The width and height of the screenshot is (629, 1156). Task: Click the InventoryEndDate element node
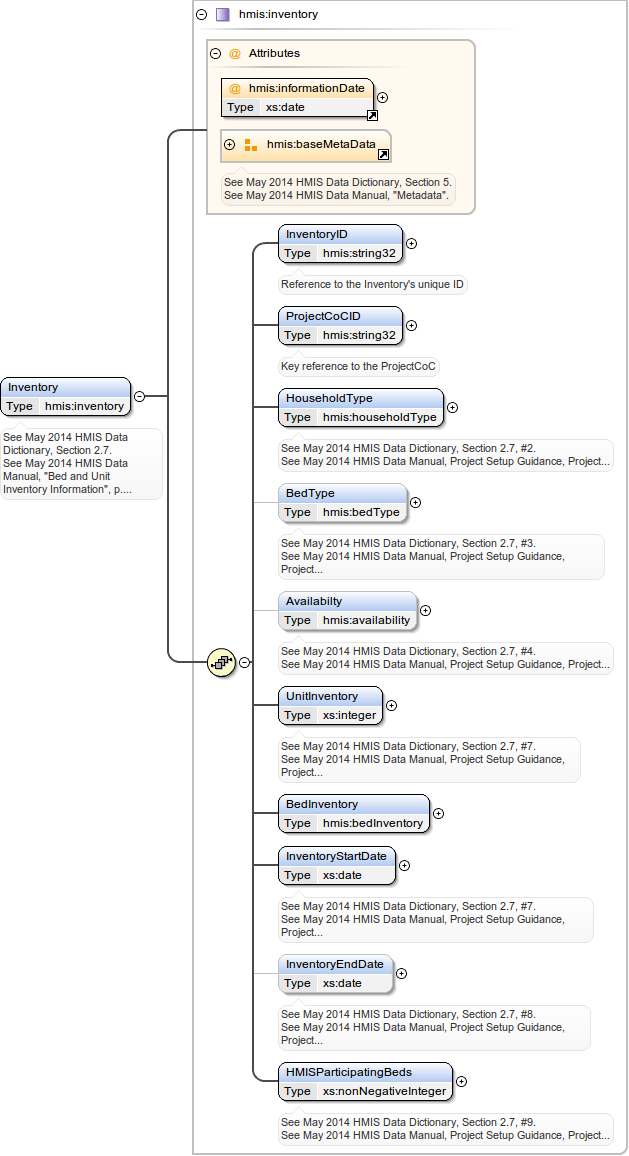[335, 973]
